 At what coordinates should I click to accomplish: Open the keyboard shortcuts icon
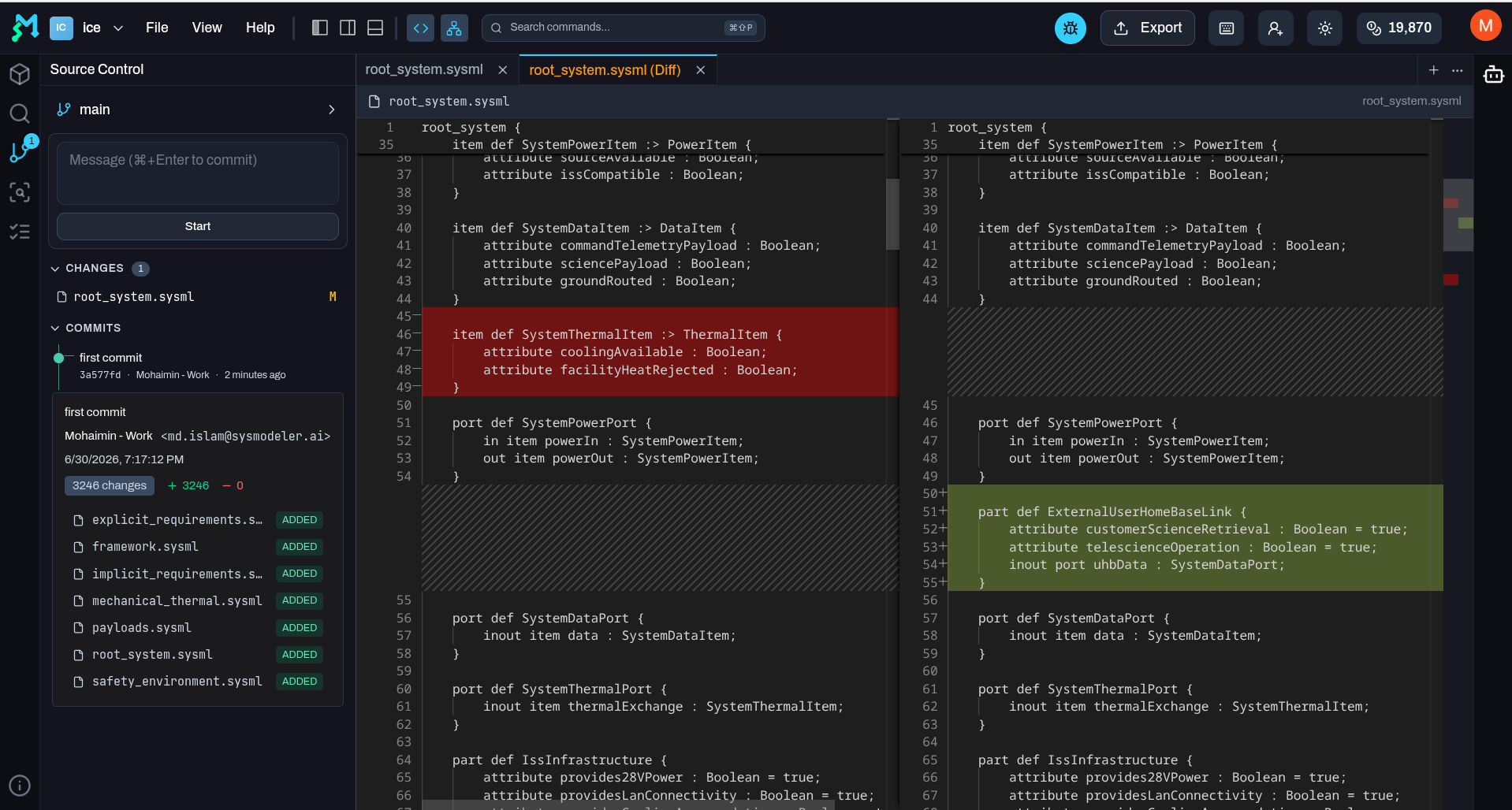pos(1227,28)
